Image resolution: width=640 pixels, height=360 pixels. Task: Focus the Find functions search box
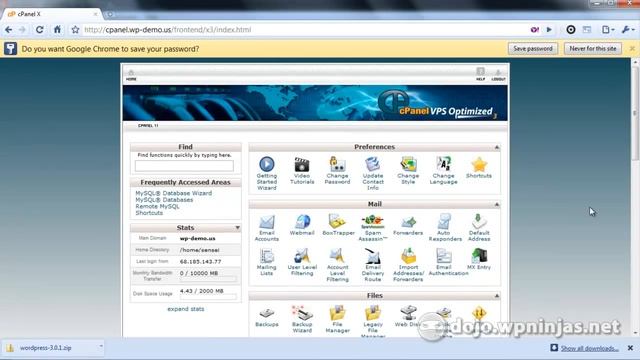click(x=184, y=166)
